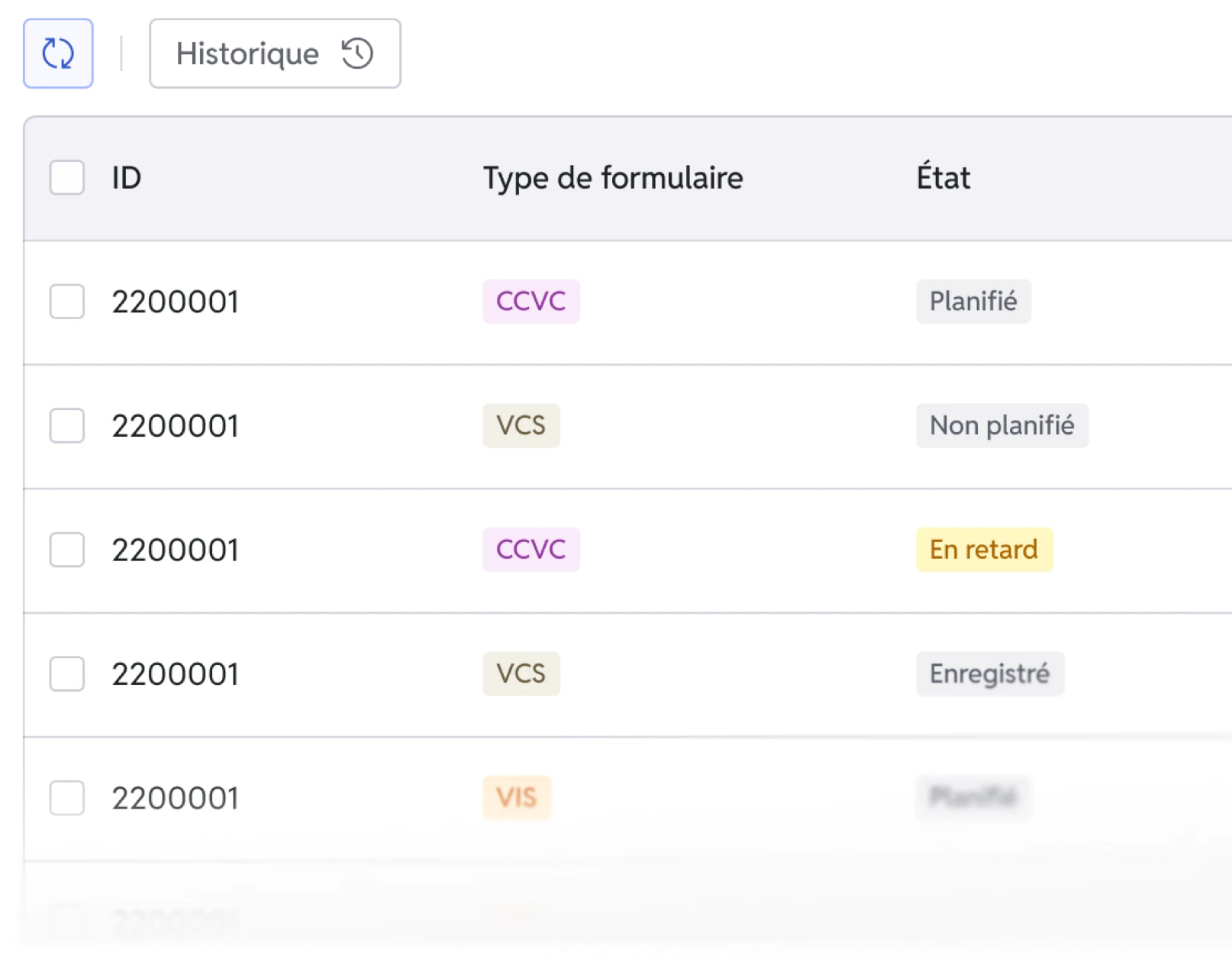
Task: Click the orange VIS form type tag
Action: [x=517, y=798]
